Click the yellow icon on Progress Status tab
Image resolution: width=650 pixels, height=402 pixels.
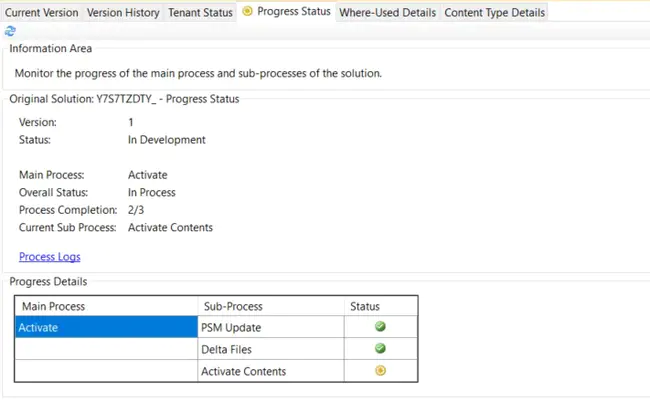coord(247,12)
